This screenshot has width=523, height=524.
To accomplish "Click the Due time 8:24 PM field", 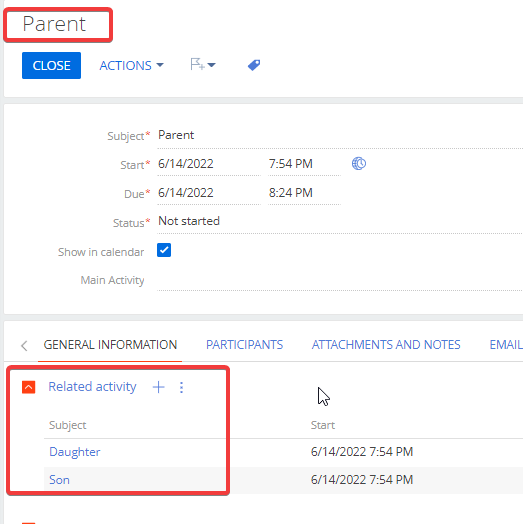I will pos(304,193).
